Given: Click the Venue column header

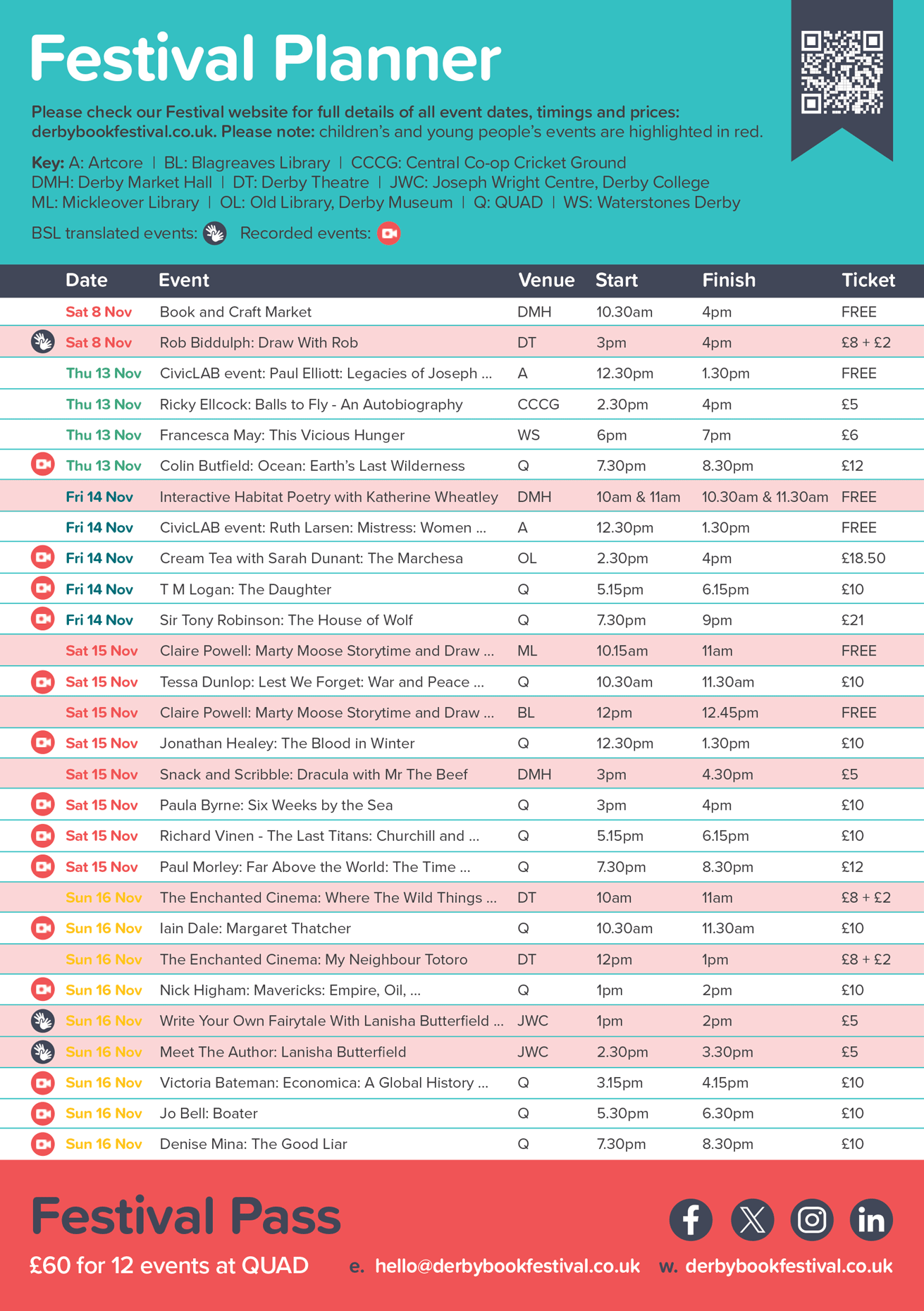Looking at the screenshot, I should click(546, 281).
